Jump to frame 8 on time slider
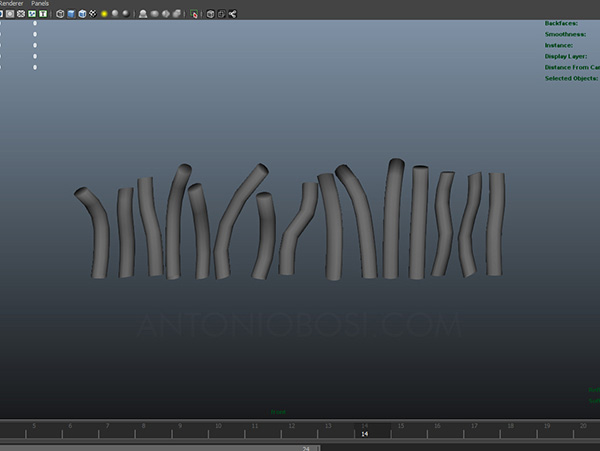The height and width of the screenshot is (451, 600). point(143,426)
